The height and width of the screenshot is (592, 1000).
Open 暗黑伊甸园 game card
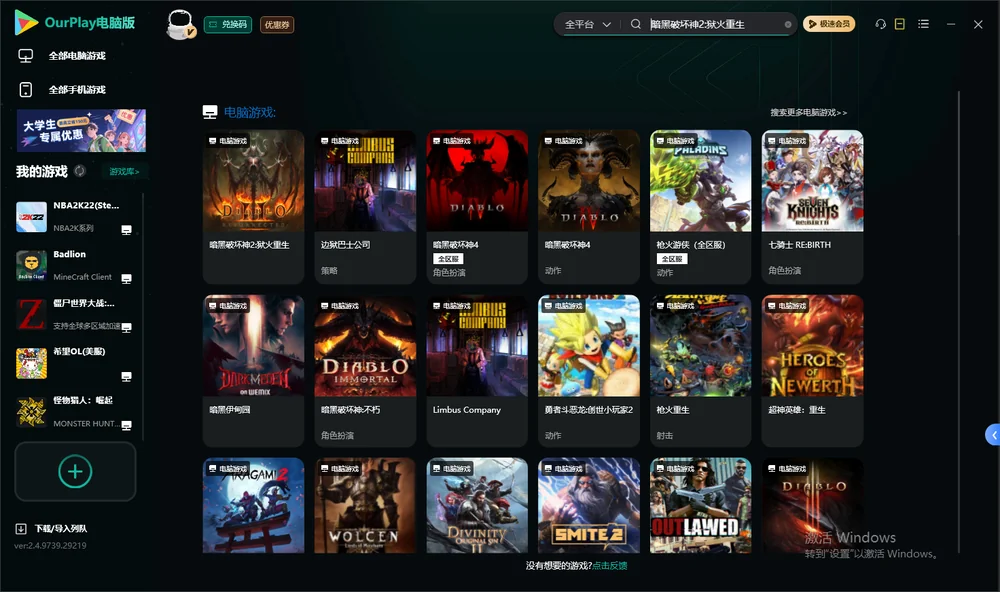pyautogui.click(x=253, y=371)
